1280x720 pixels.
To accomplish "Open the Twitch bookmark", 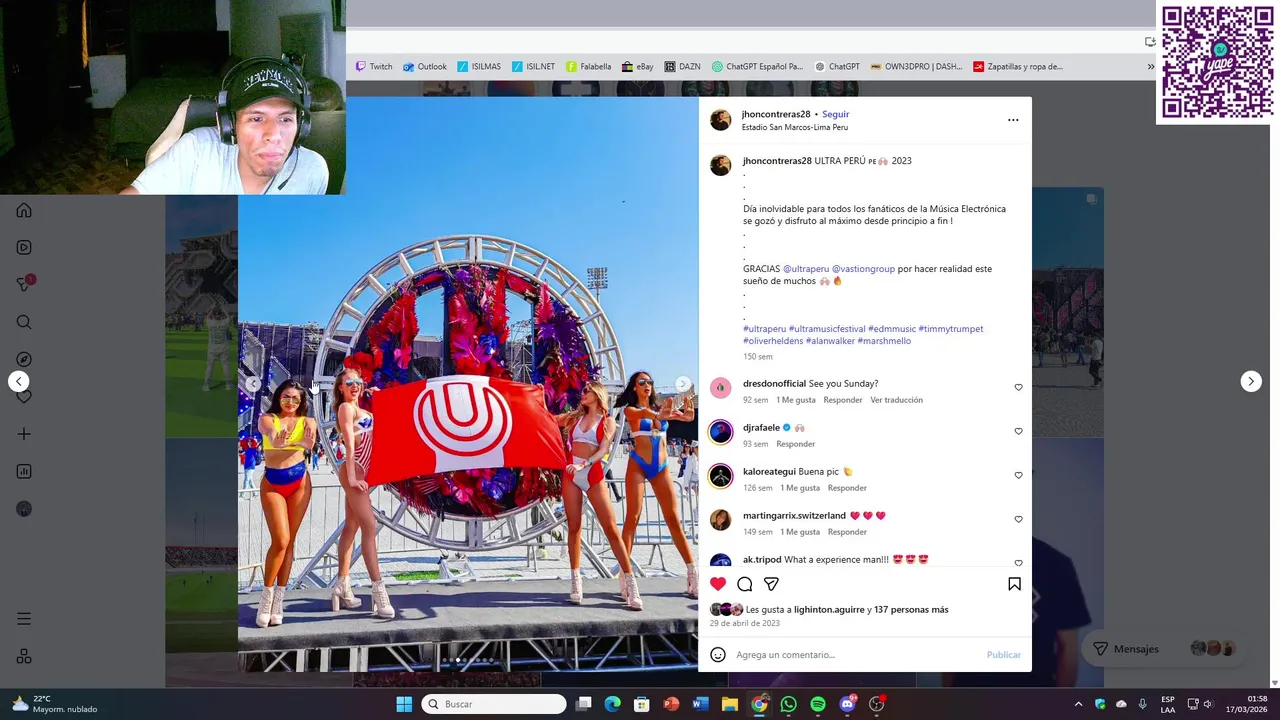I will (x=373, y=67).
